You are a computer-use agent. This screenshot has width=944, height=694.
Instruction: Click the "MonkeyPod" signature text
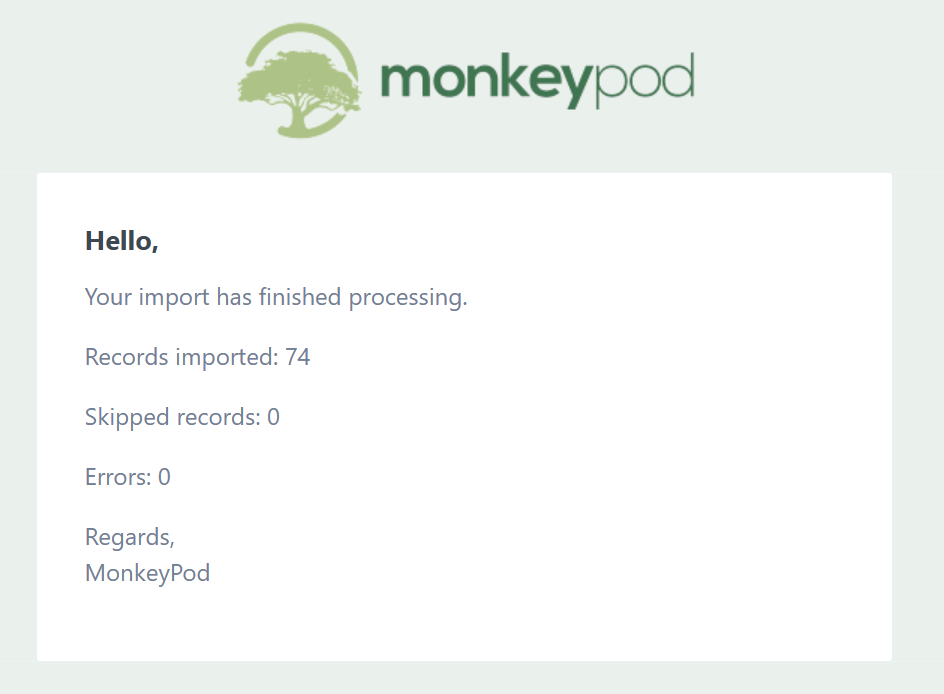tap(148, 574)
